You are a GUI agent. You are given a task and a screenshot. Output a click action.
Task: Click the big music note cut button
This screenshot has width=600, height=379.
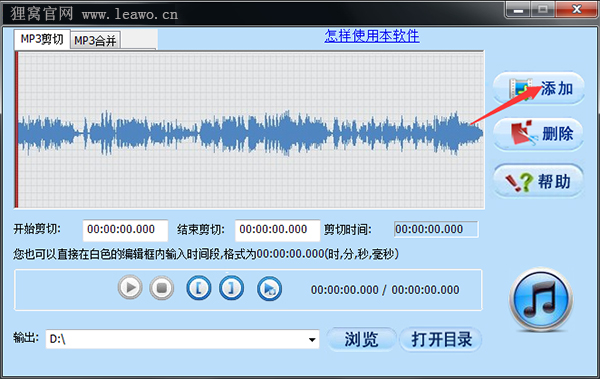(541, 299)
